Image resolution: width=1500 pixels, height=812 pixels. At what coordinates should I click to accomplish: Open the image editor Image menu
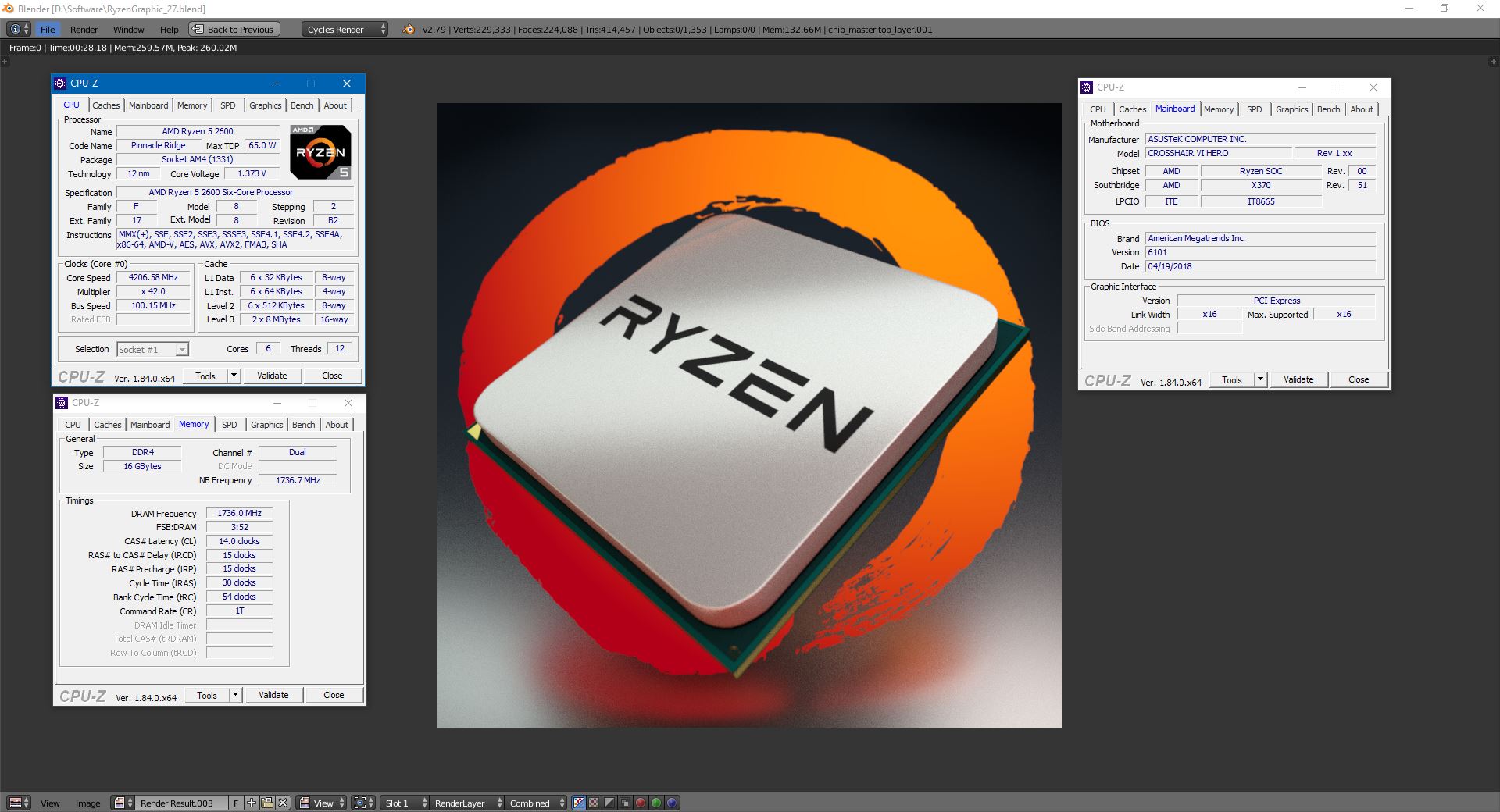(87, 803)
